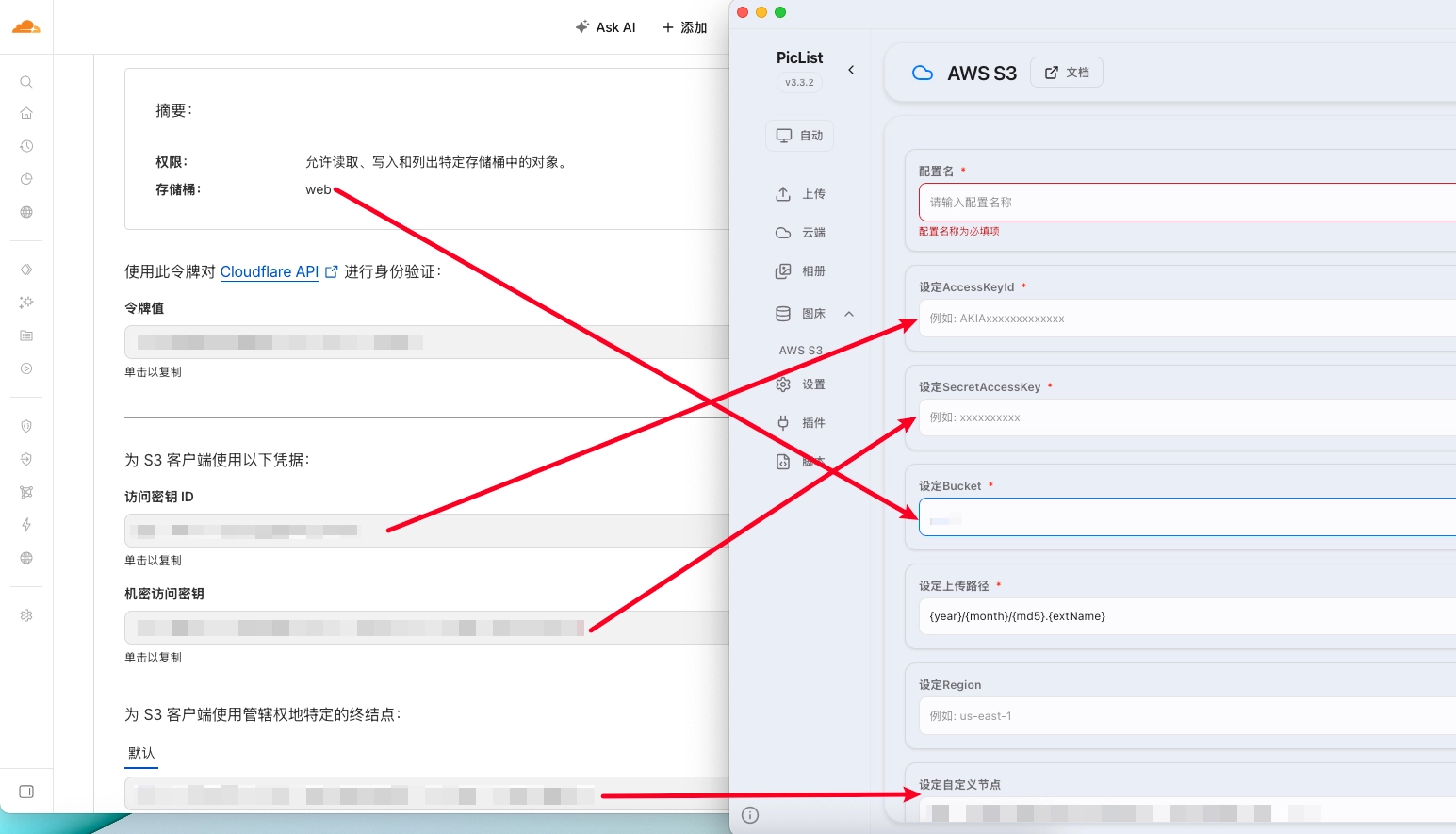Click the home icon in the Cloudflare sidebar
This screenshot has width=1456, height=834.
tap(26, 113)
